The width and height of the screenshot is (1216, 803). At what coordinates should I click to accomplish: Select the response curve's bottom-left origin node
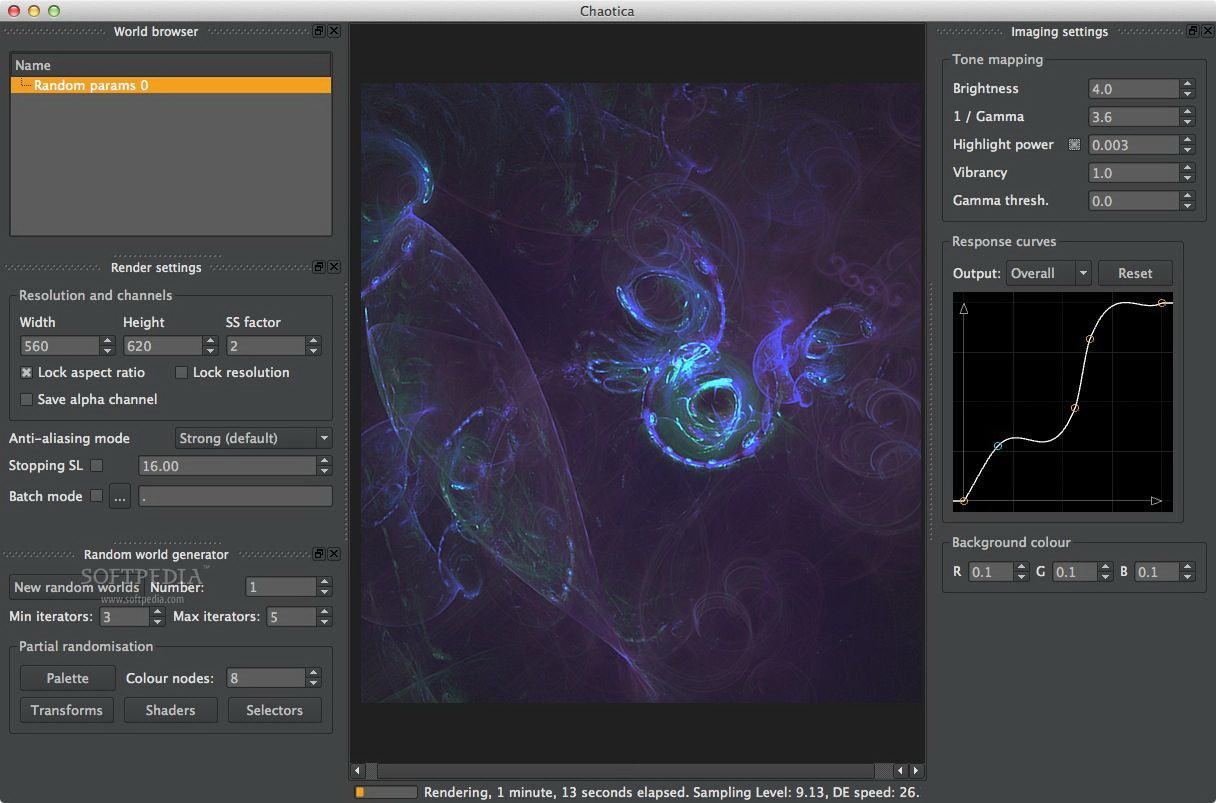963,500
